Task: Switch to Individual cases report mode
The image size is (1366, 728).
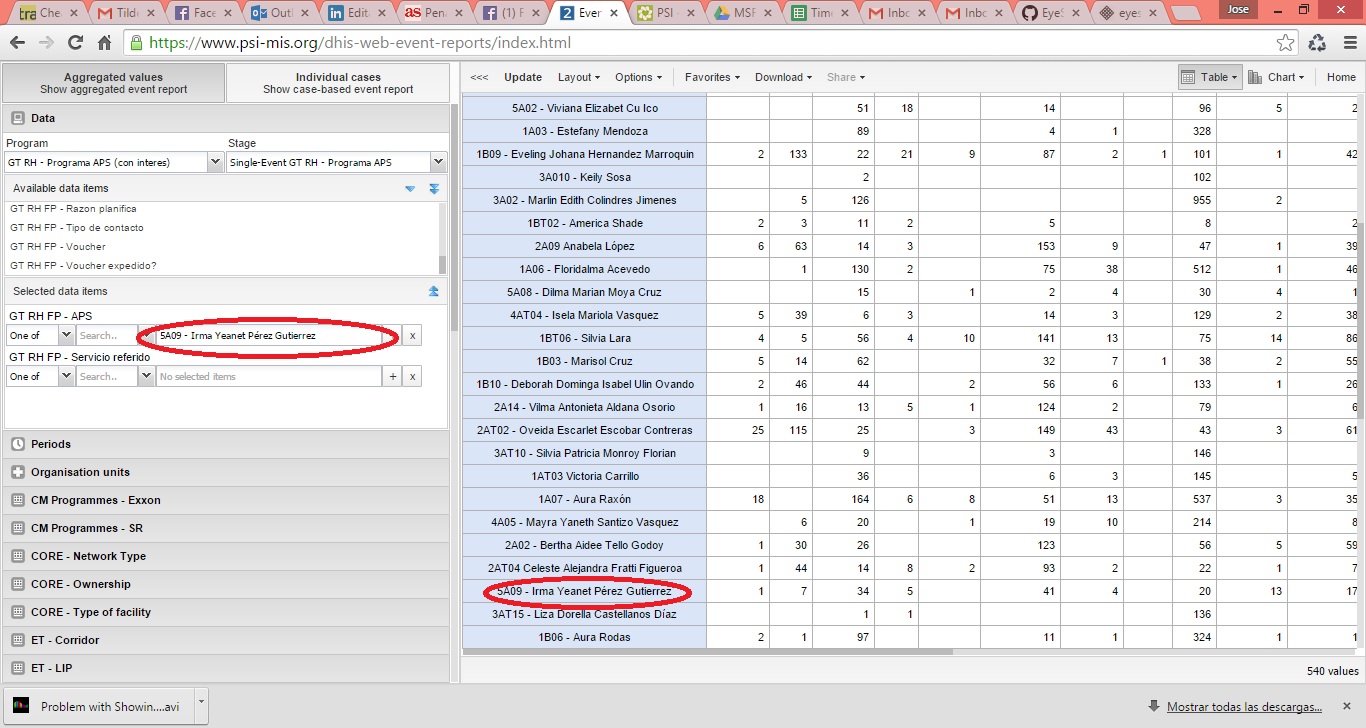Action: (338, 83)
